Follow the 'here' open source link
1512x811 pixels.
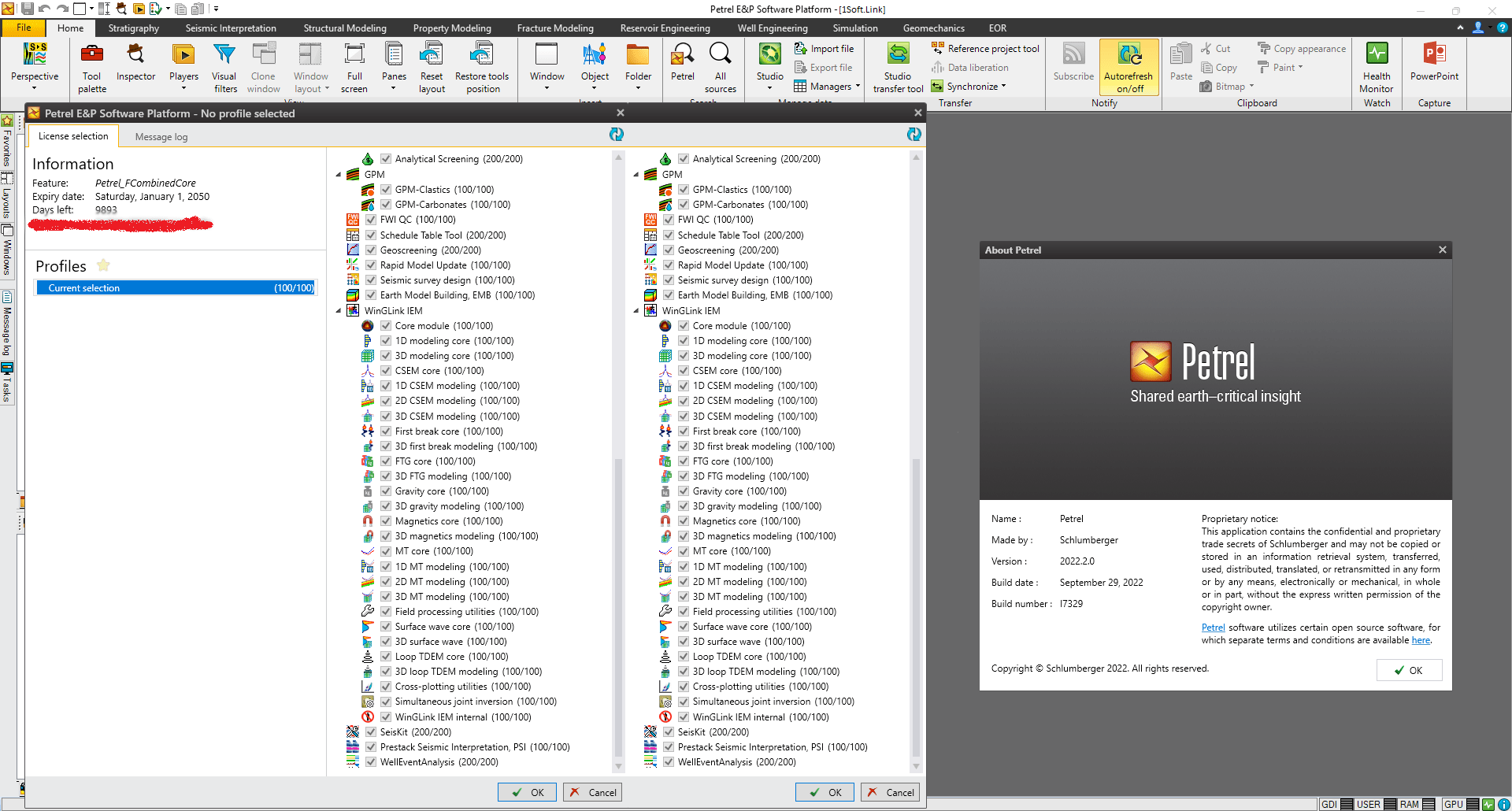click(1421, 640)
